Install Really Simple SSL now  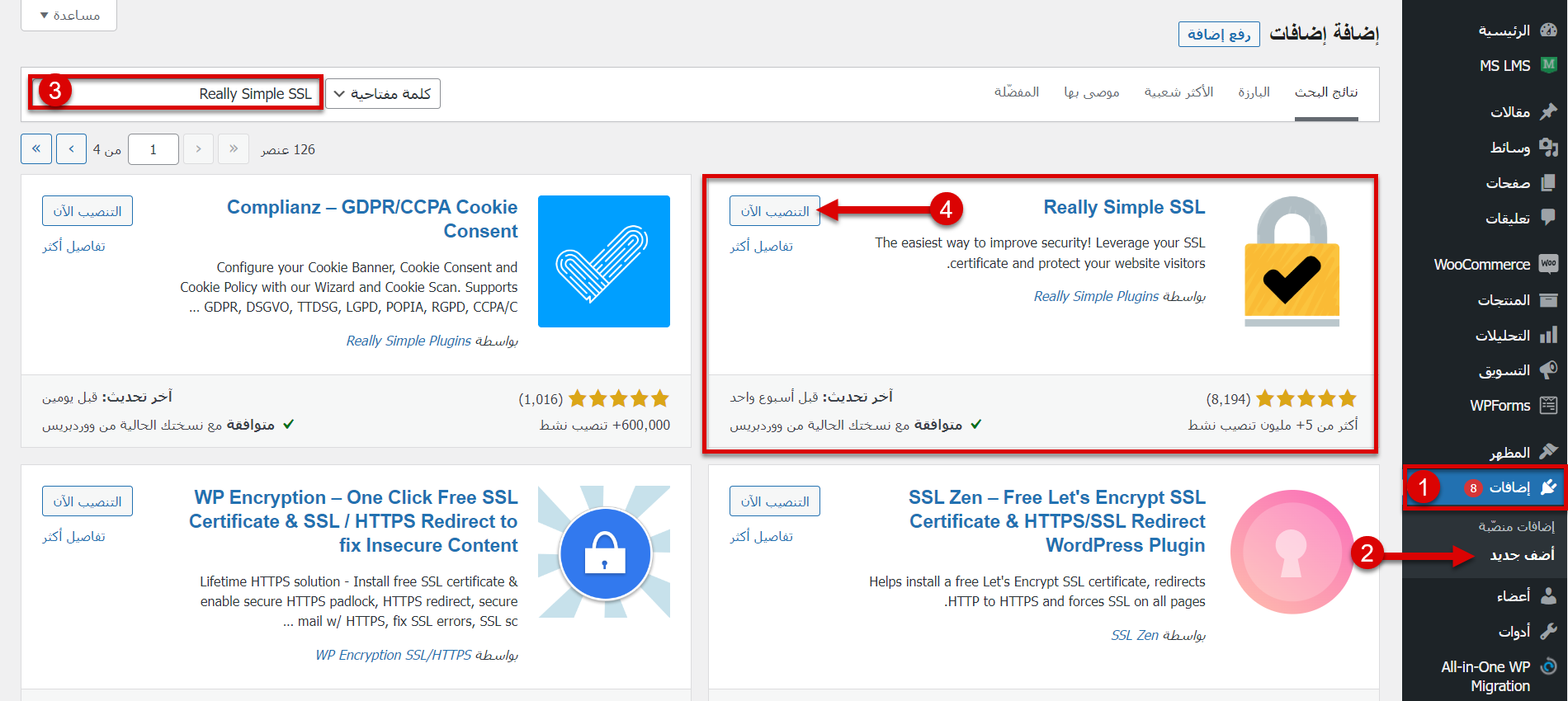[x=774, y=211]
